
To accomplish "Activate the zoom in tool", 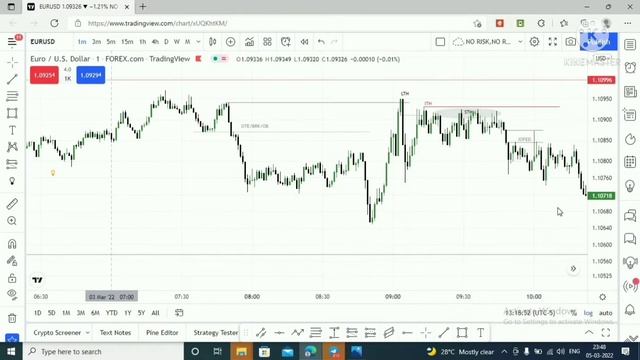I will click(12, 221).
